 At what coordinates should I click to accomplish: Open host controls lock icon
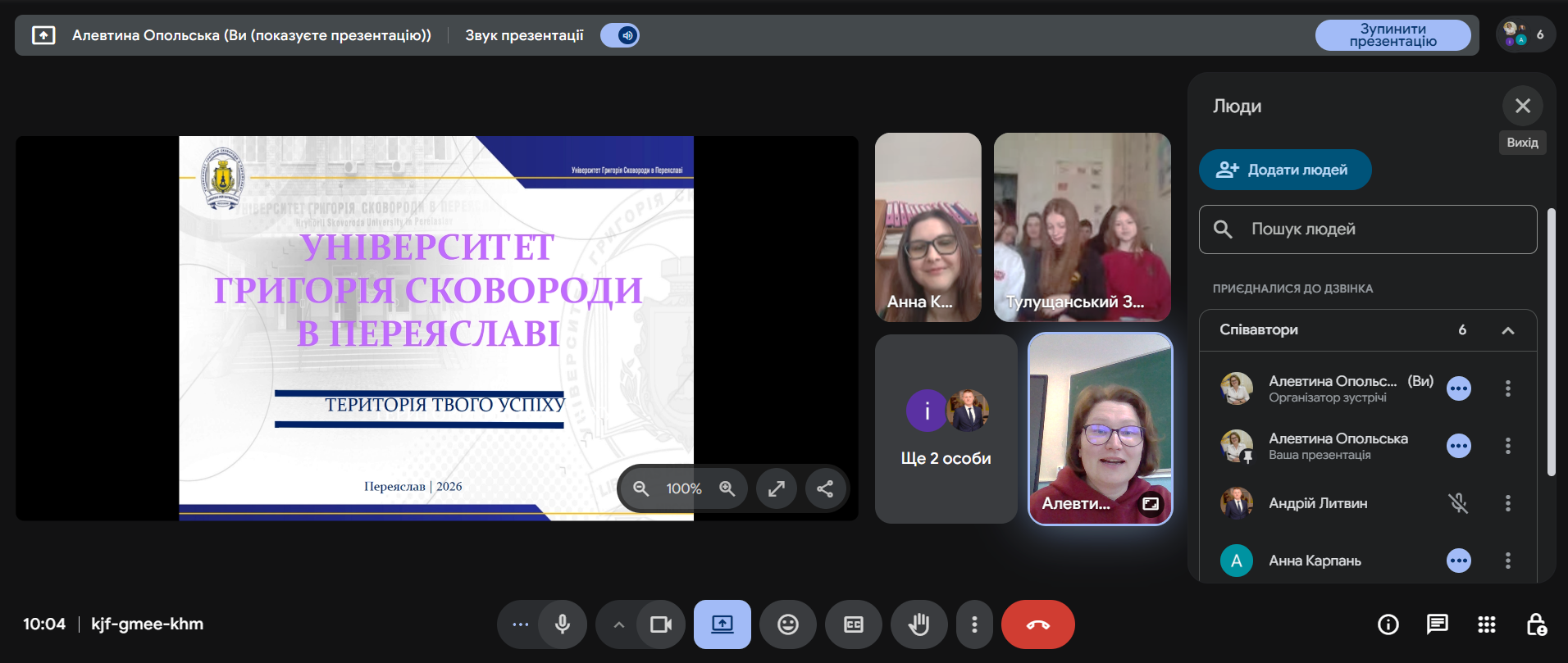tap(1536, 624)
